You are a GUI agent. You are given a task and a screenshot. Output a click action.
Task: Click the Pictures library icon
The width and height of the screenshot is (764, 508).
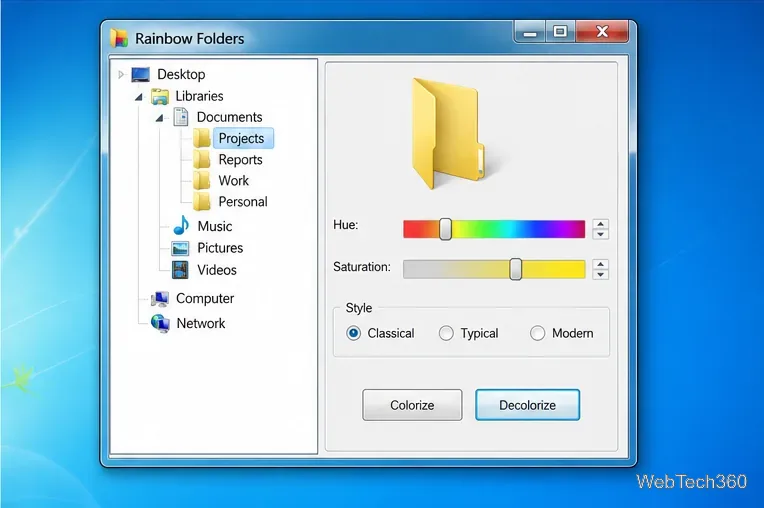click(x=180, y=248)
